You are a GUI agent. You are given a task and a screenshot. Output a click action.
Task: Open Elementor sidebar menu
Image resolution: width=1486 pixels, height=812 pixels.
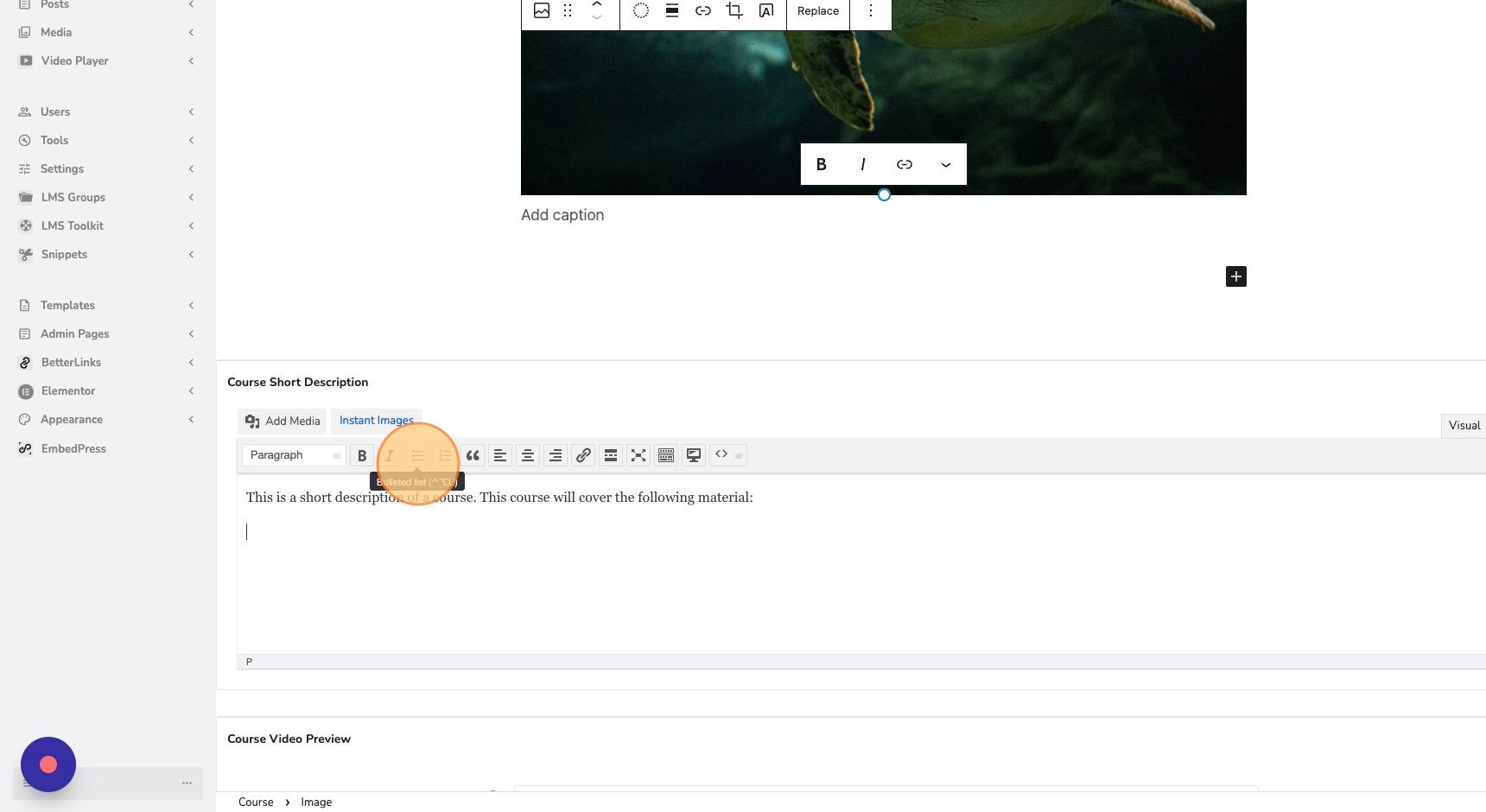[68, 390]
